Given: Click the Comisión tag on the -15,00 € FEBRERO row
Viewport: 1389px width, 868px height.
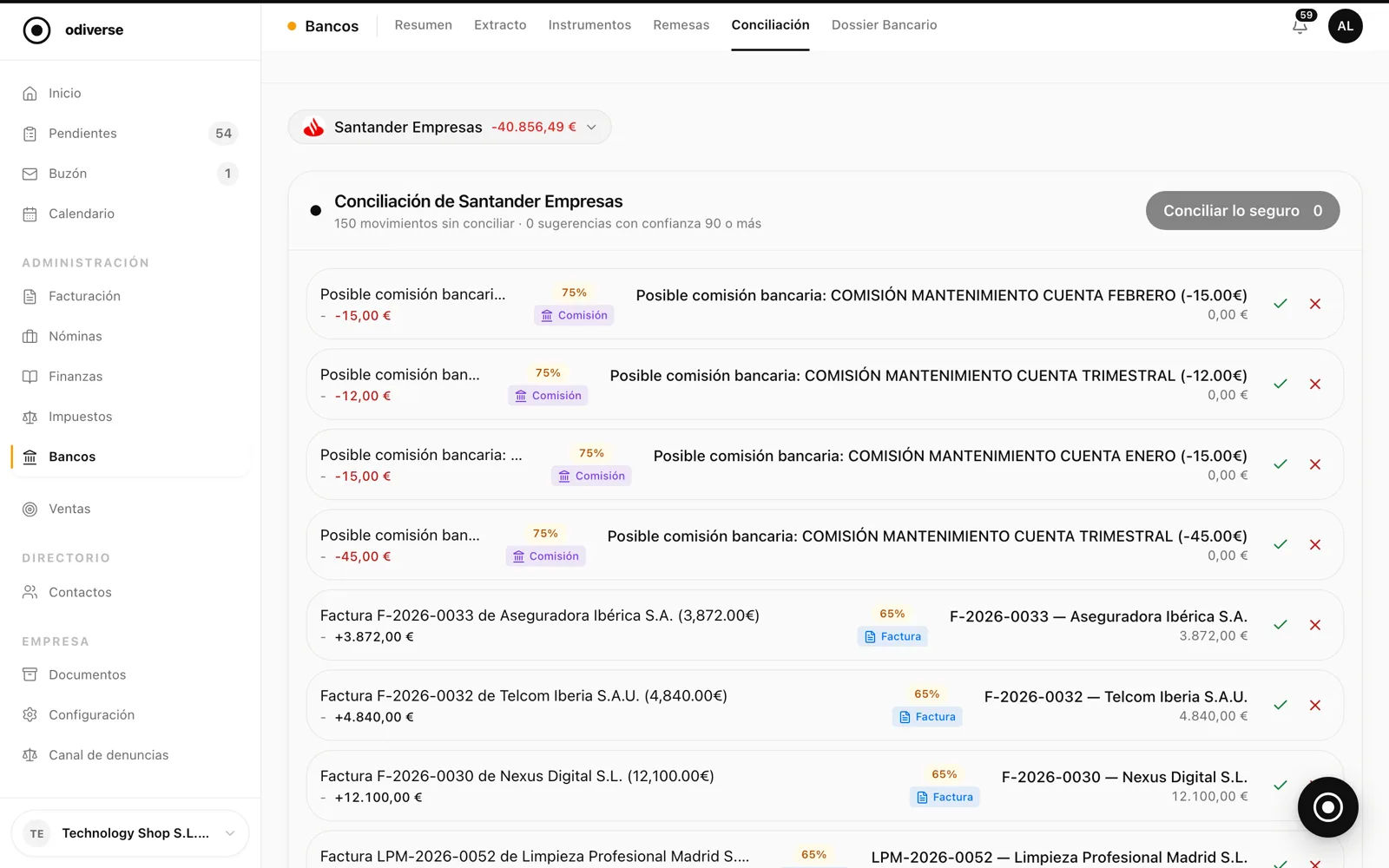Looking at the screenshot, I should click(574, 315).
